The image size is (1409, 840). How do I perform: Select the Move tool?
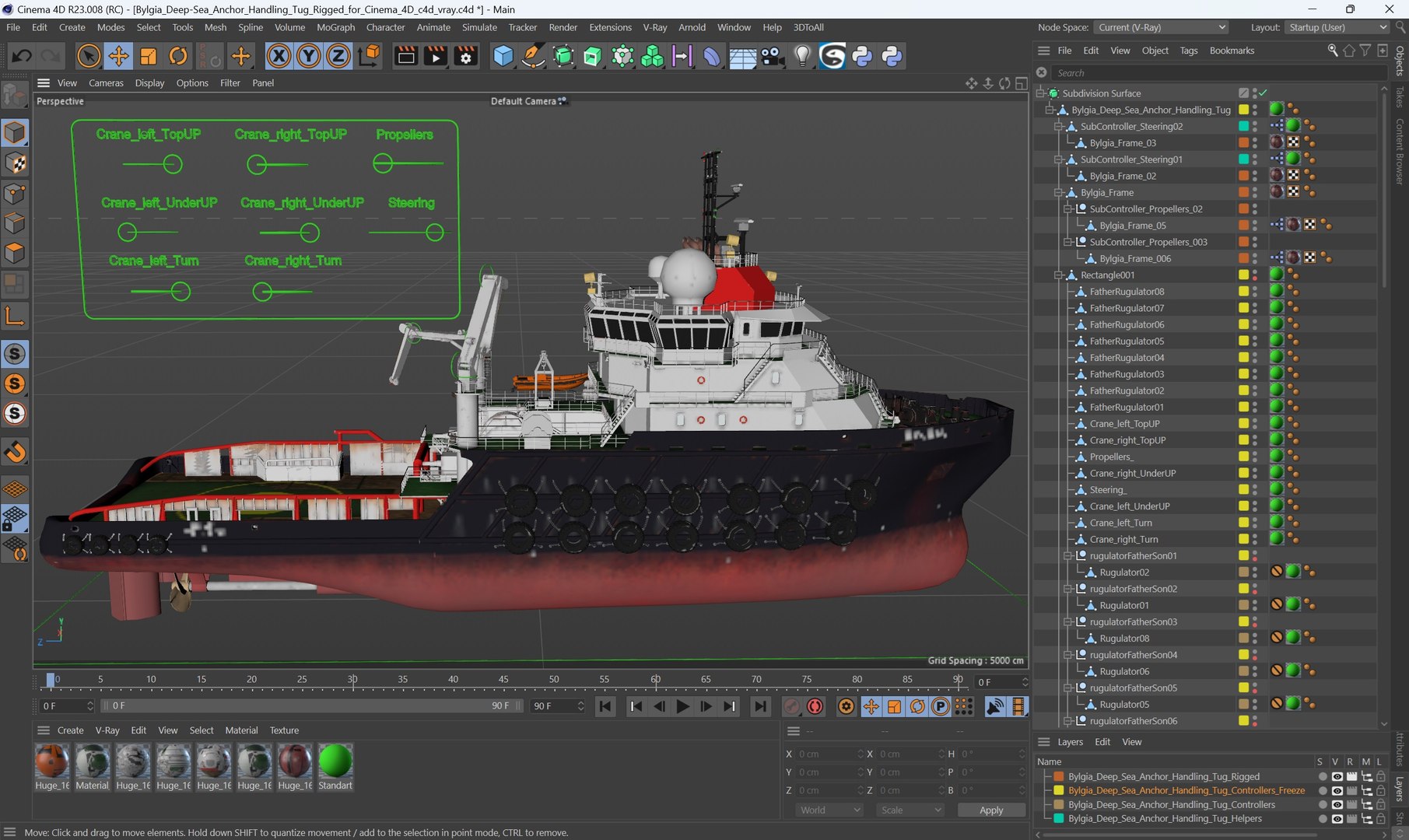[x=118, y=56]
